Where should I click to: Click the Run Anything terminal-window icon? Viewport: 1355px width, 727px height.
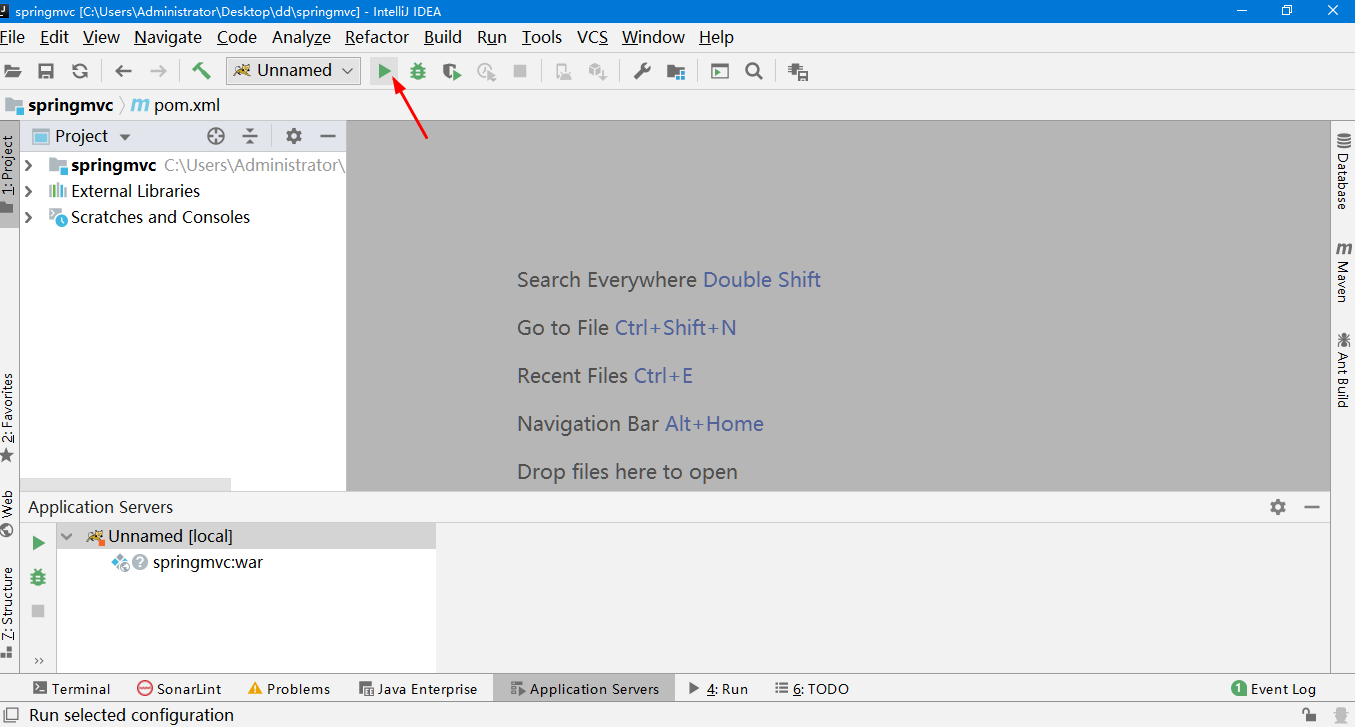[720, 71]
